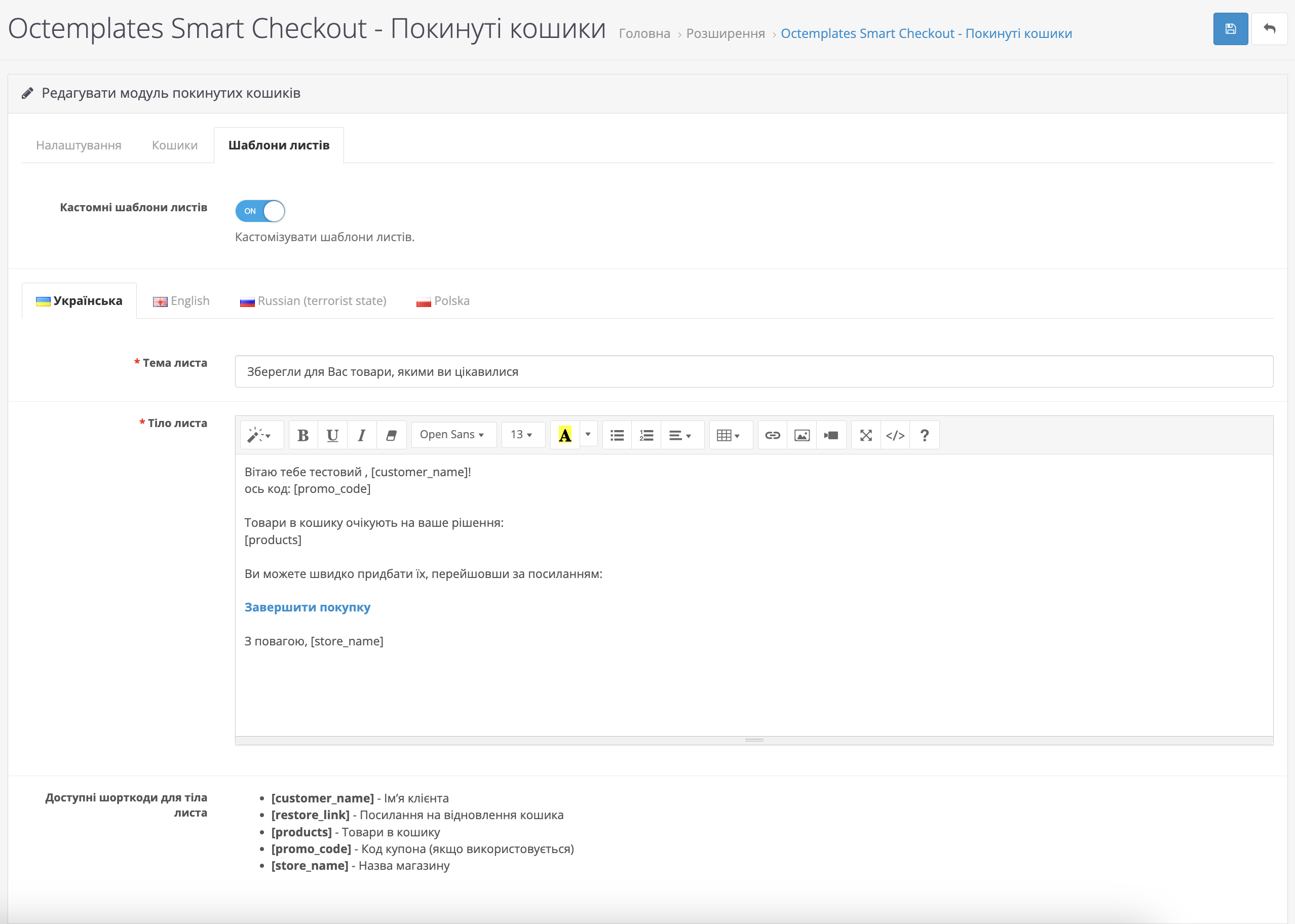Click the Завершити покупку link

[307, 607]
